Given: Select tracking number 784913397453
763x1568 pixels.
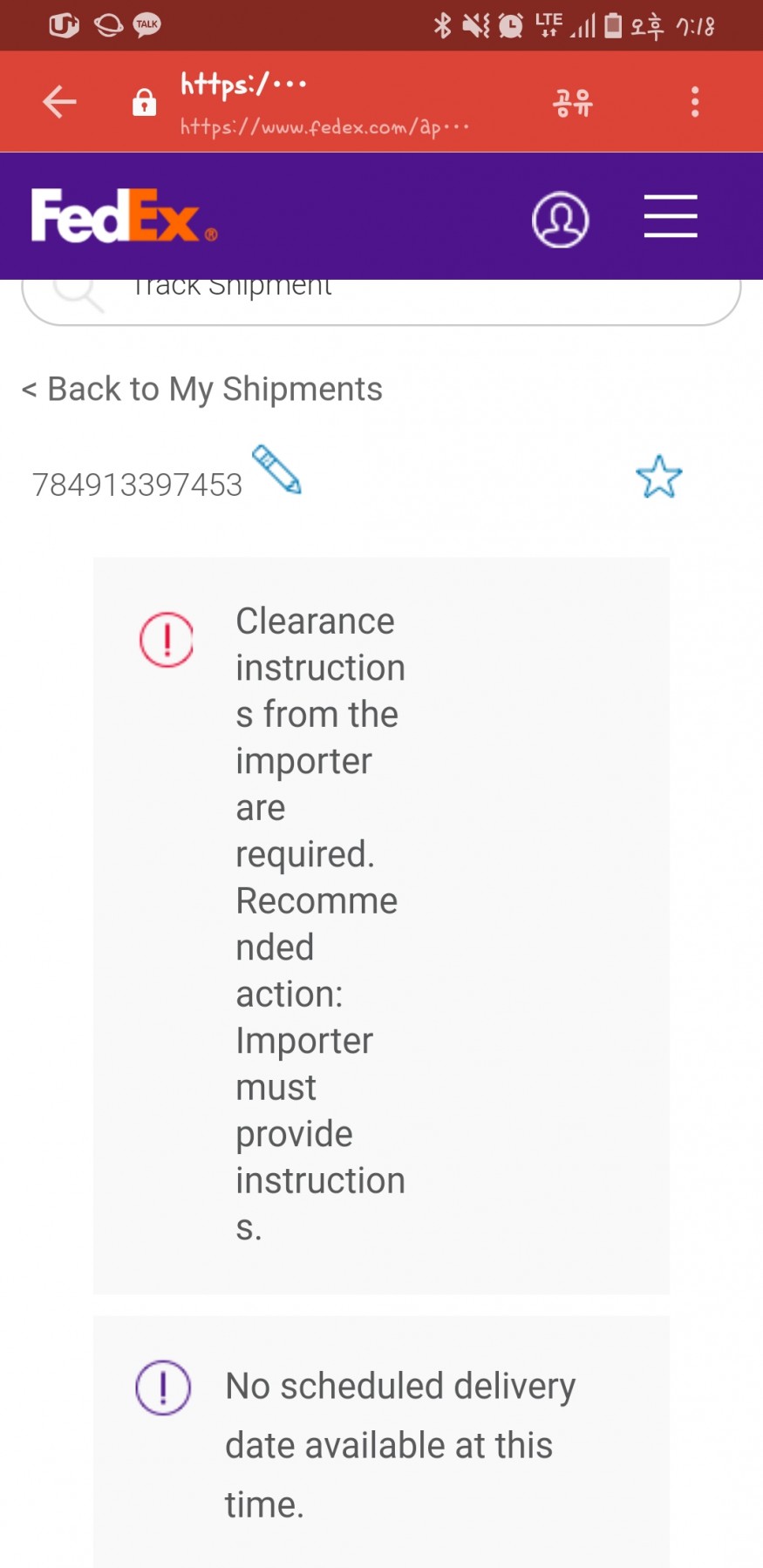Looking at the screenshot, I should [x=137, y=485].
